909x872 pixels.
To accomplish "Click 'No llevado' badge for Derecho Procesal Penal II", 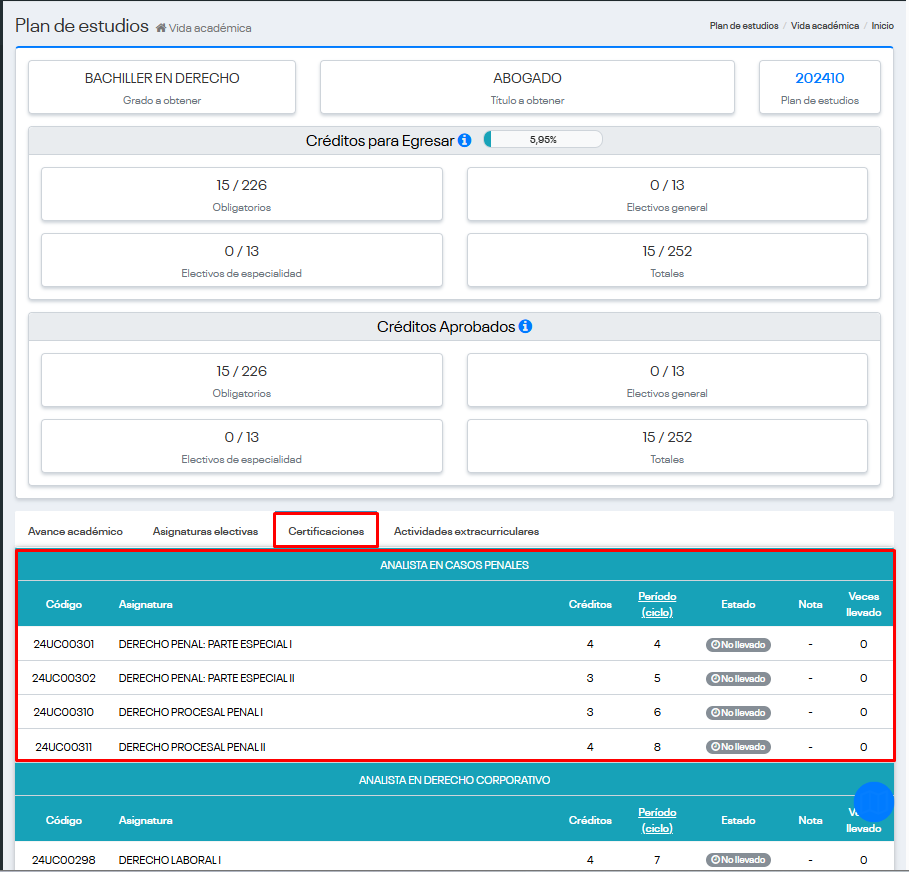I will 738,747.
